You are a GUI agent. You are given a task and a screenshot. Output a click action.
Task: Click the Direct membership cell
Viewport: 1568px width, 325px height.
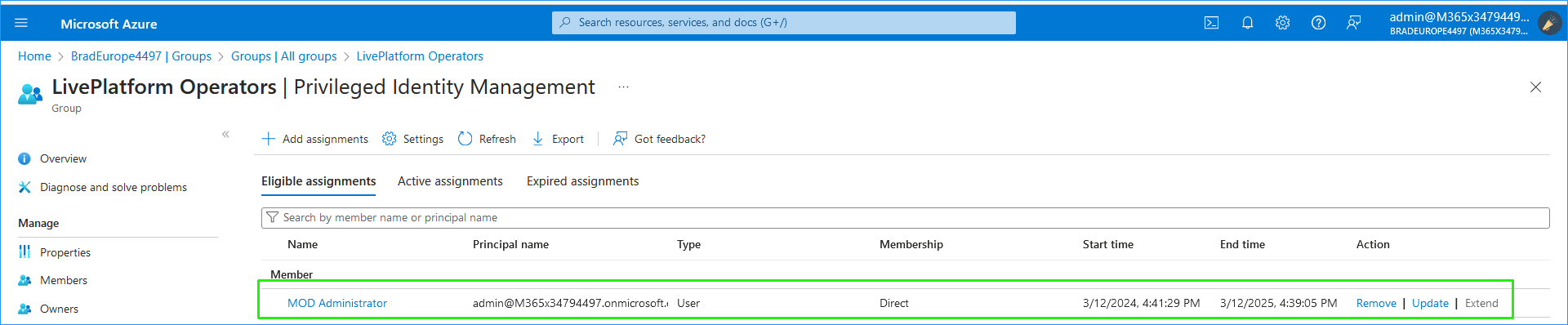point(894,303)
